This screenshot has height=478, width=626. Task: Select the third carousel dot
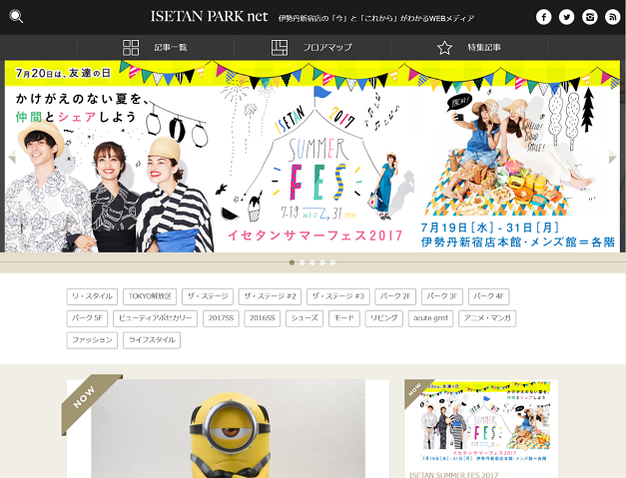(312, 262)
